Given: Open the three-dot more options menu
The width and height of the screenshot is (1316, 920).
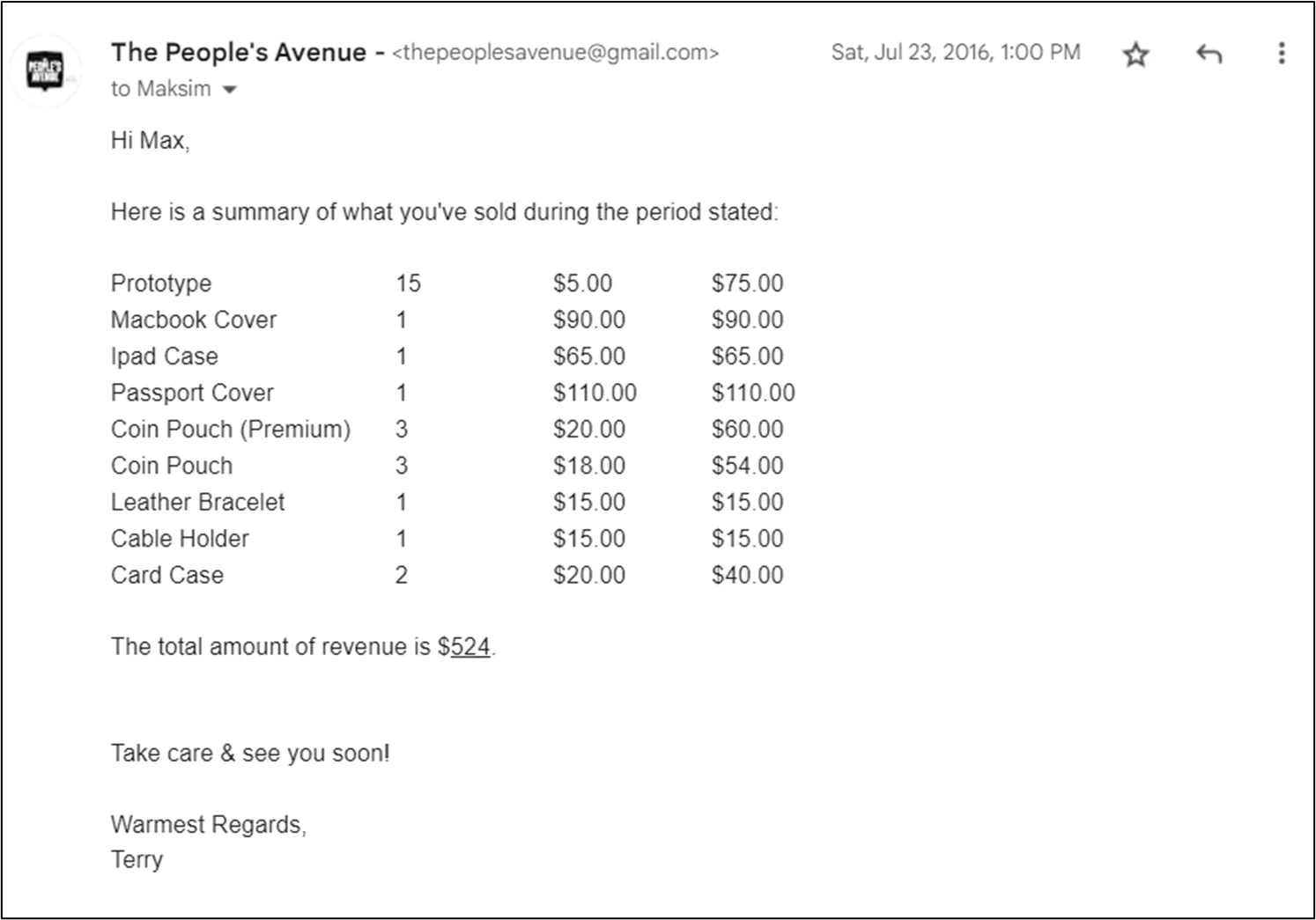Looking at the screenshot, I should 1282,54.
